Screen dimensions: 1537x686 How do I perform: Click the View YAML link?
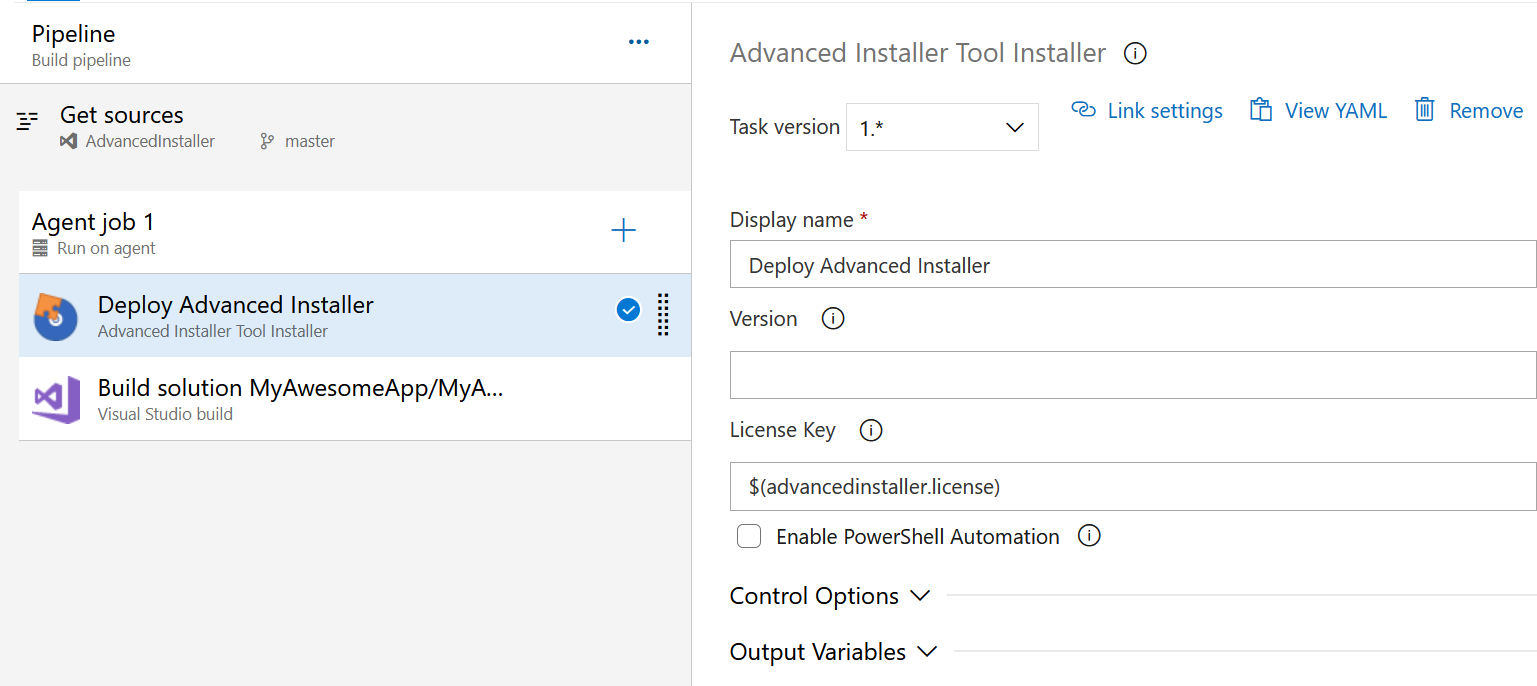point(1319,110)
